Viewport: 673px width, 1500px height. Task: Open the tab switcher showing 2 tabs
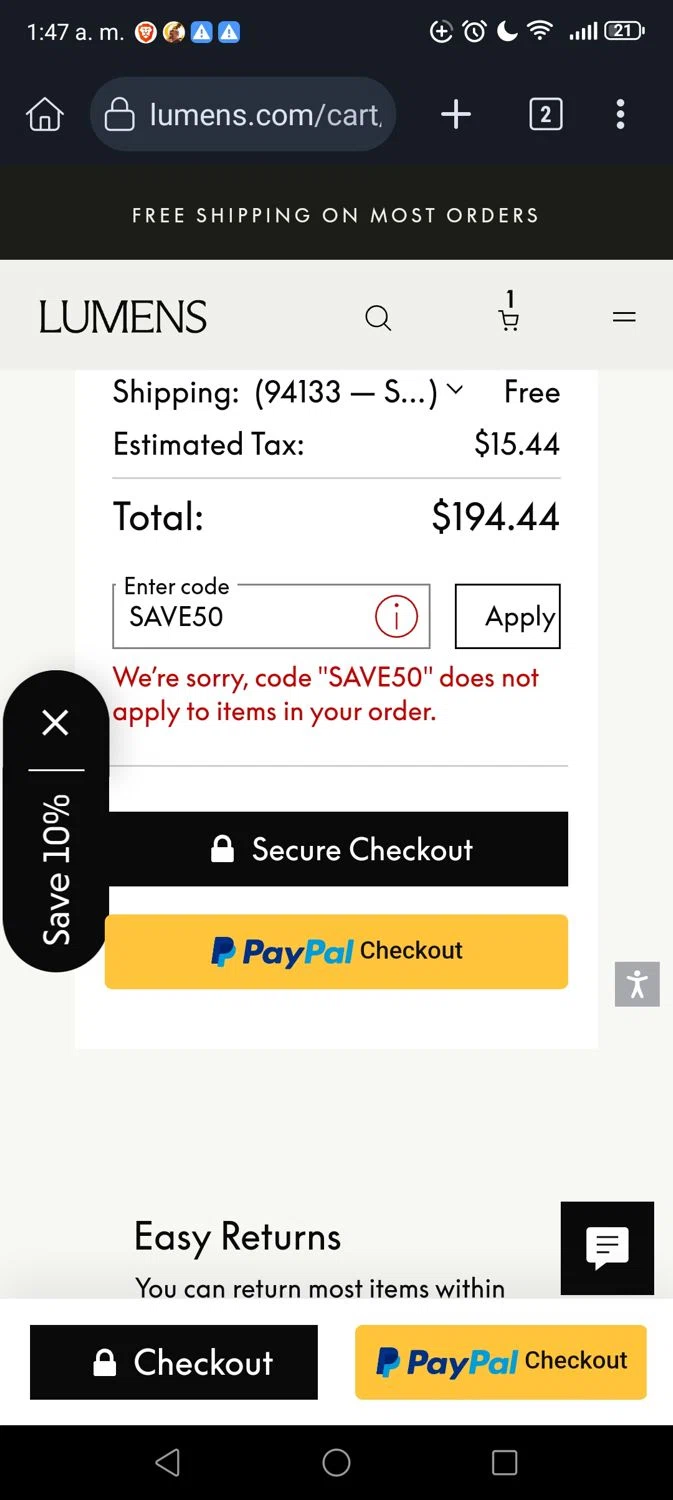[545, 115]
